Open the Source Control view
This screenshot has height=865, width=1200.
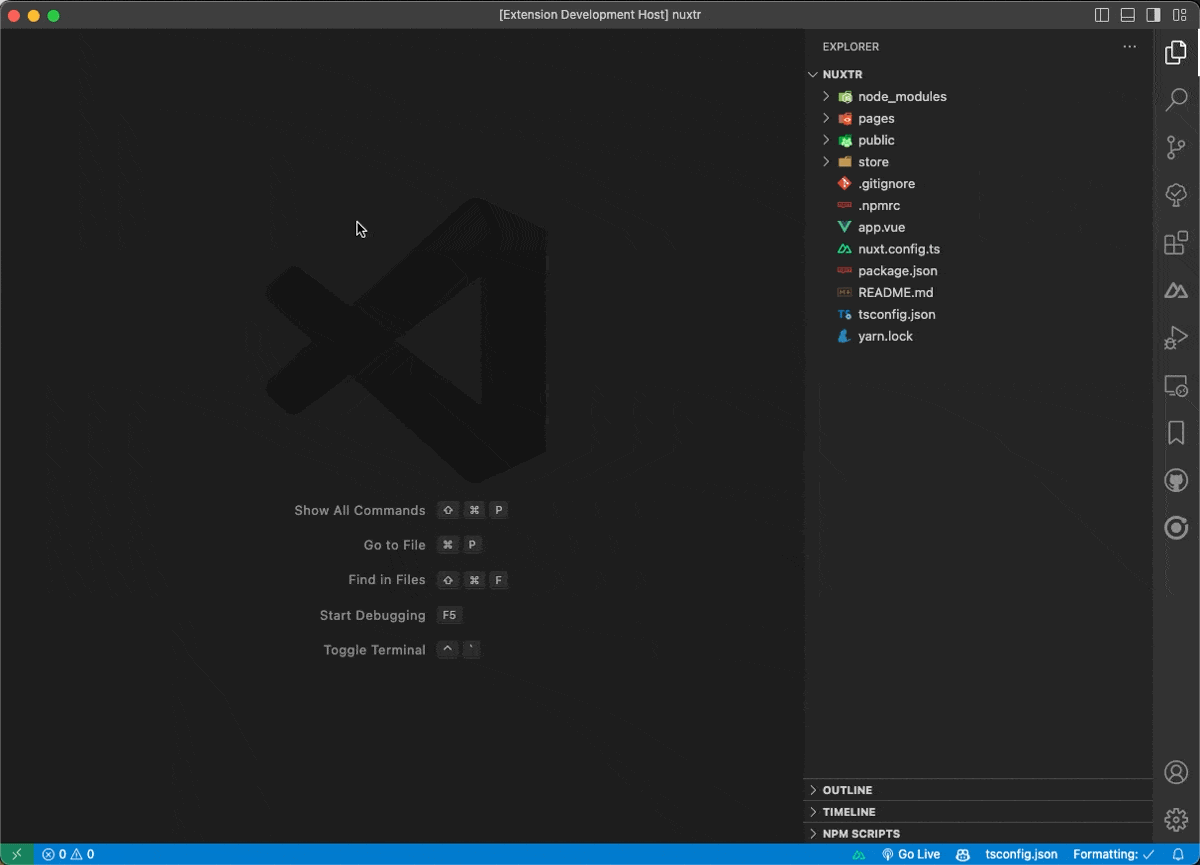(x=1176, y=147)
